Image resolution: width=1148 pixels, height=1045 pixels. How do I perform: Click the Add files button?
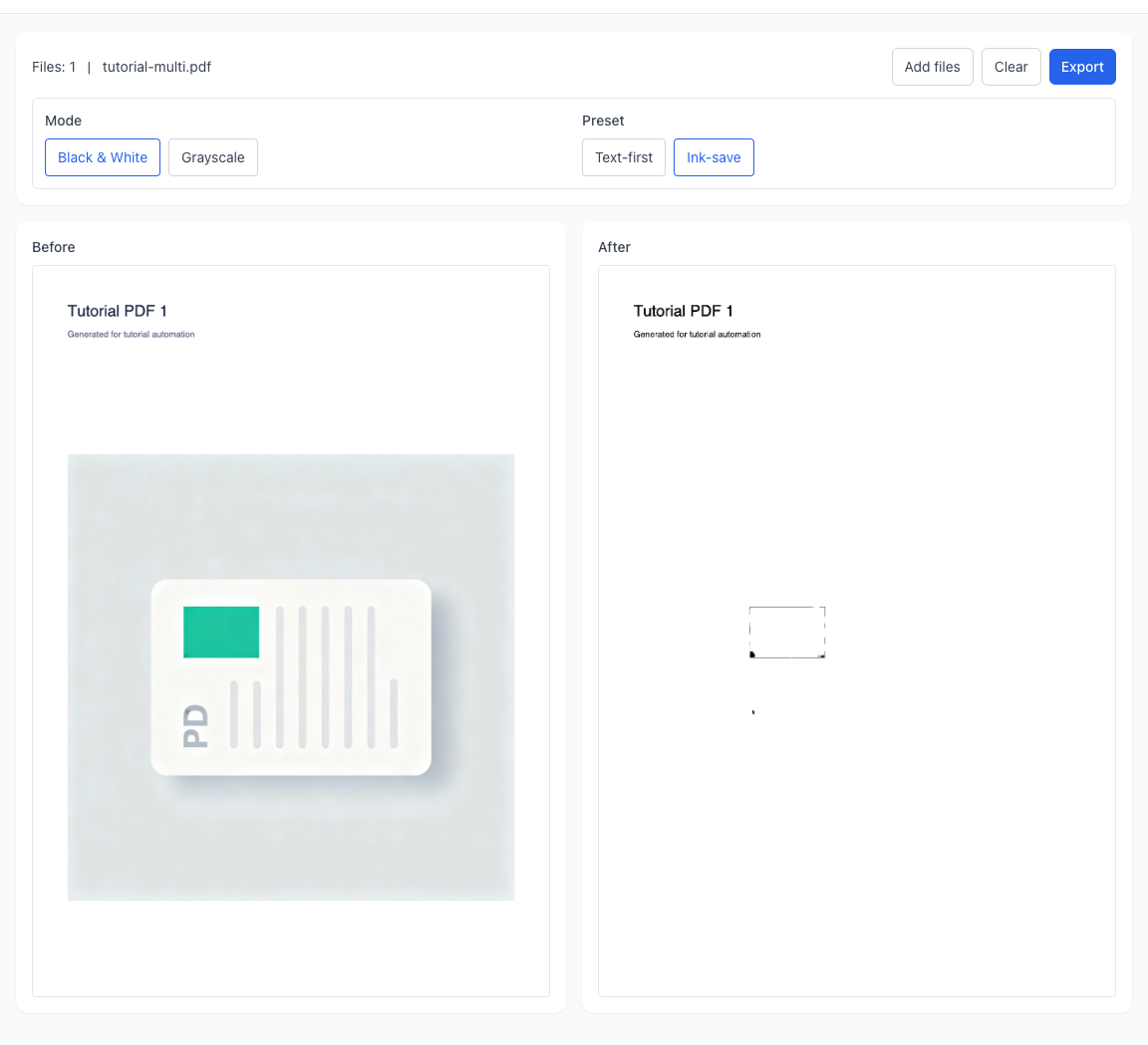[x=932, y=67]
